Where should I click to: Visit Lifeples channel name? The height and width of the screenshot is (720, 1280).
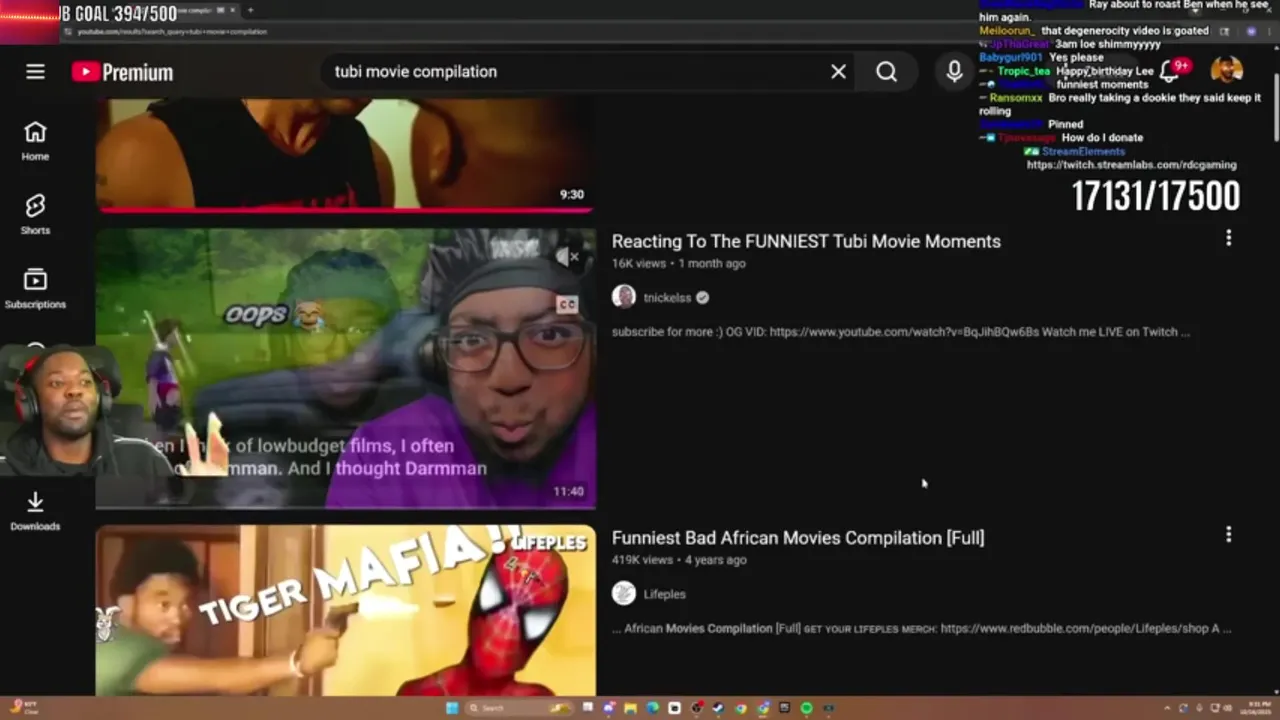point(664,594)
